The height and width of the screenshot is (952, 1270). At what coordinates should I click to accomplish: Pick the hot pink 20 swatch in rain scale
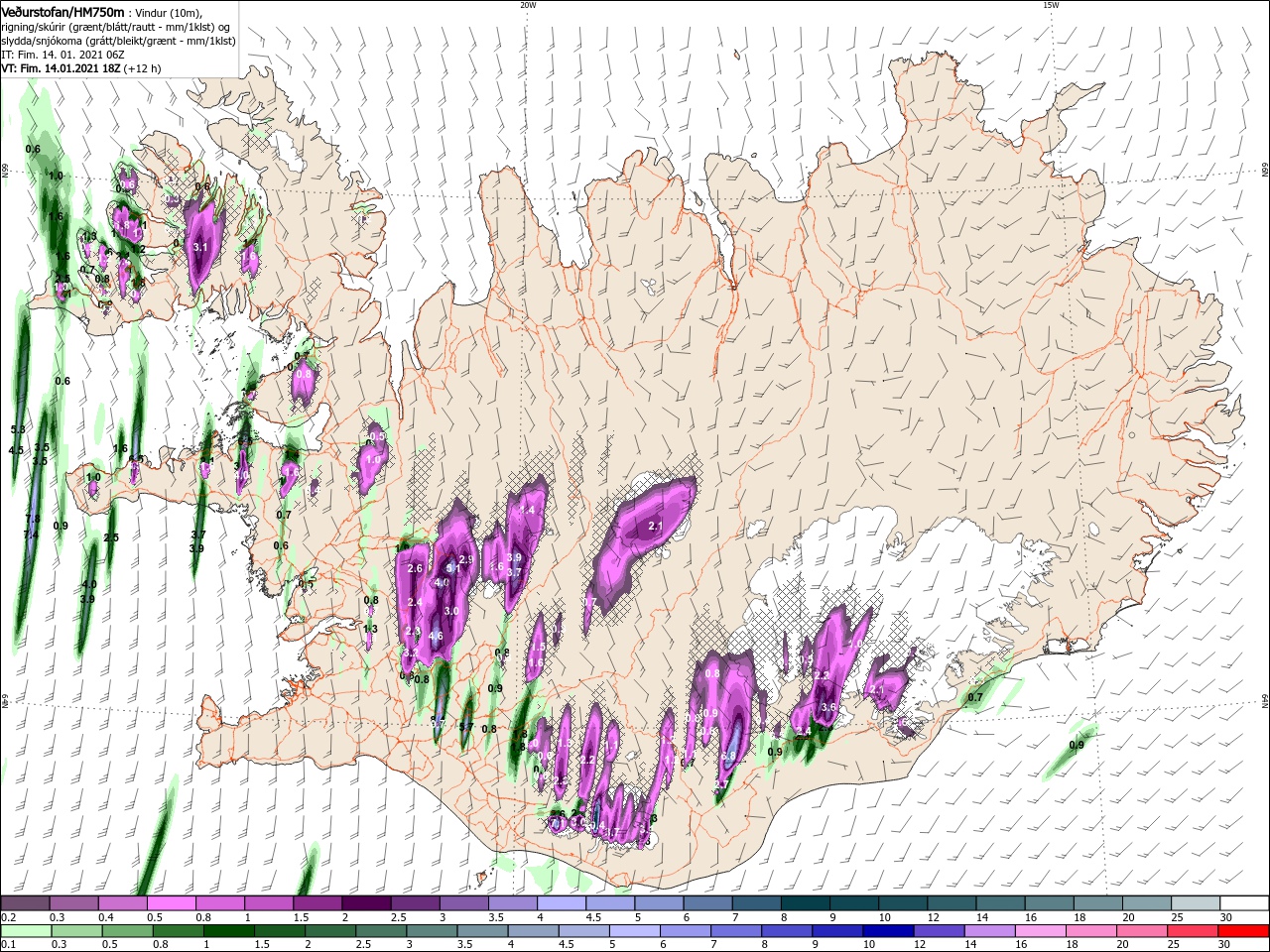click(1143, 931)
